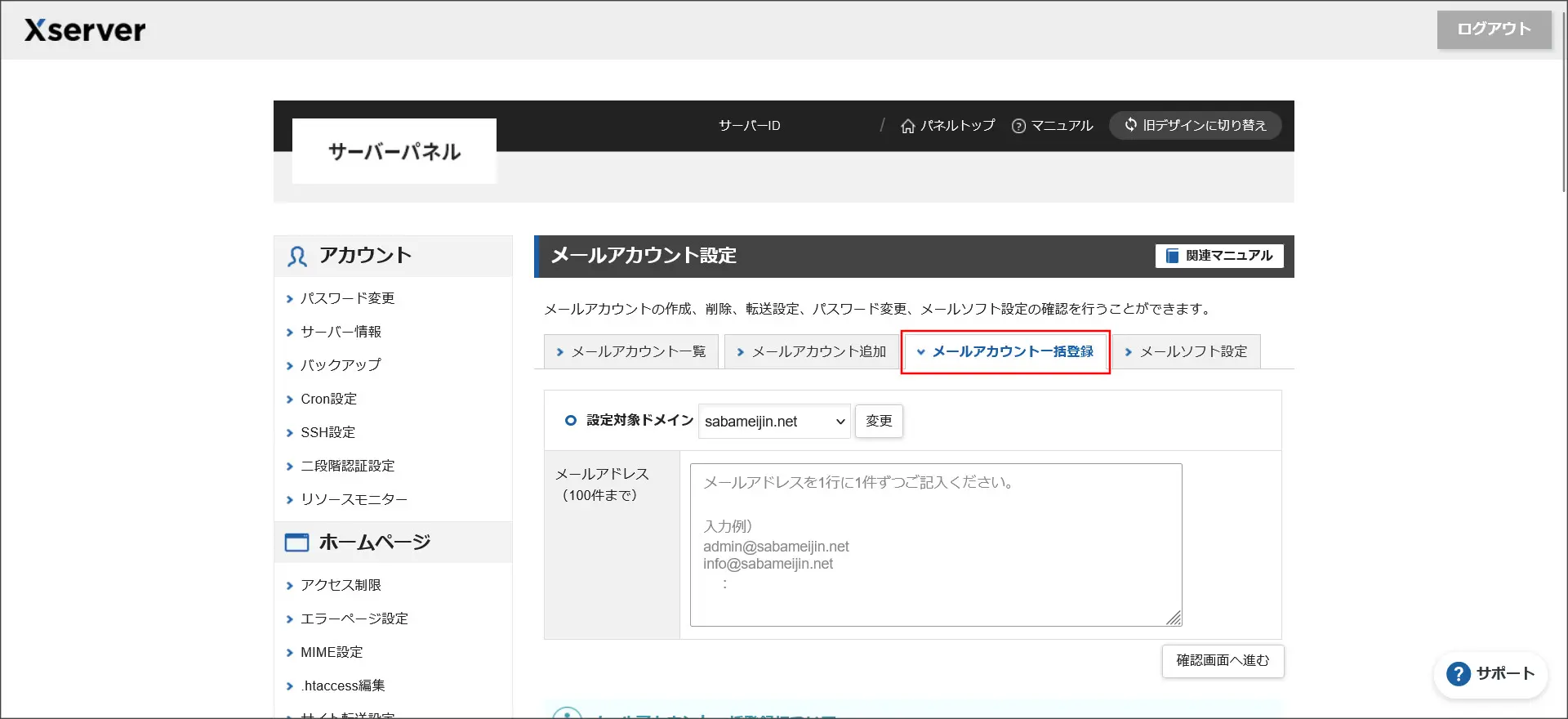Viewport: 1568px width, 719px height.
Task: Click the 関連マニュアル button
Action: coord(1219,256)
